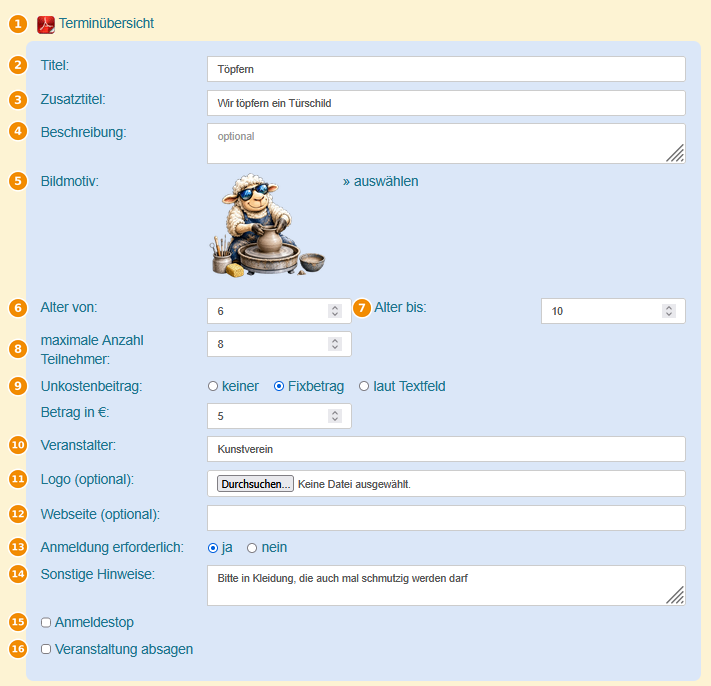The height and width of the screenshot is (686, 711).
Task: Click the Keine Datei ausgewählt text
Action: [354, 484]
